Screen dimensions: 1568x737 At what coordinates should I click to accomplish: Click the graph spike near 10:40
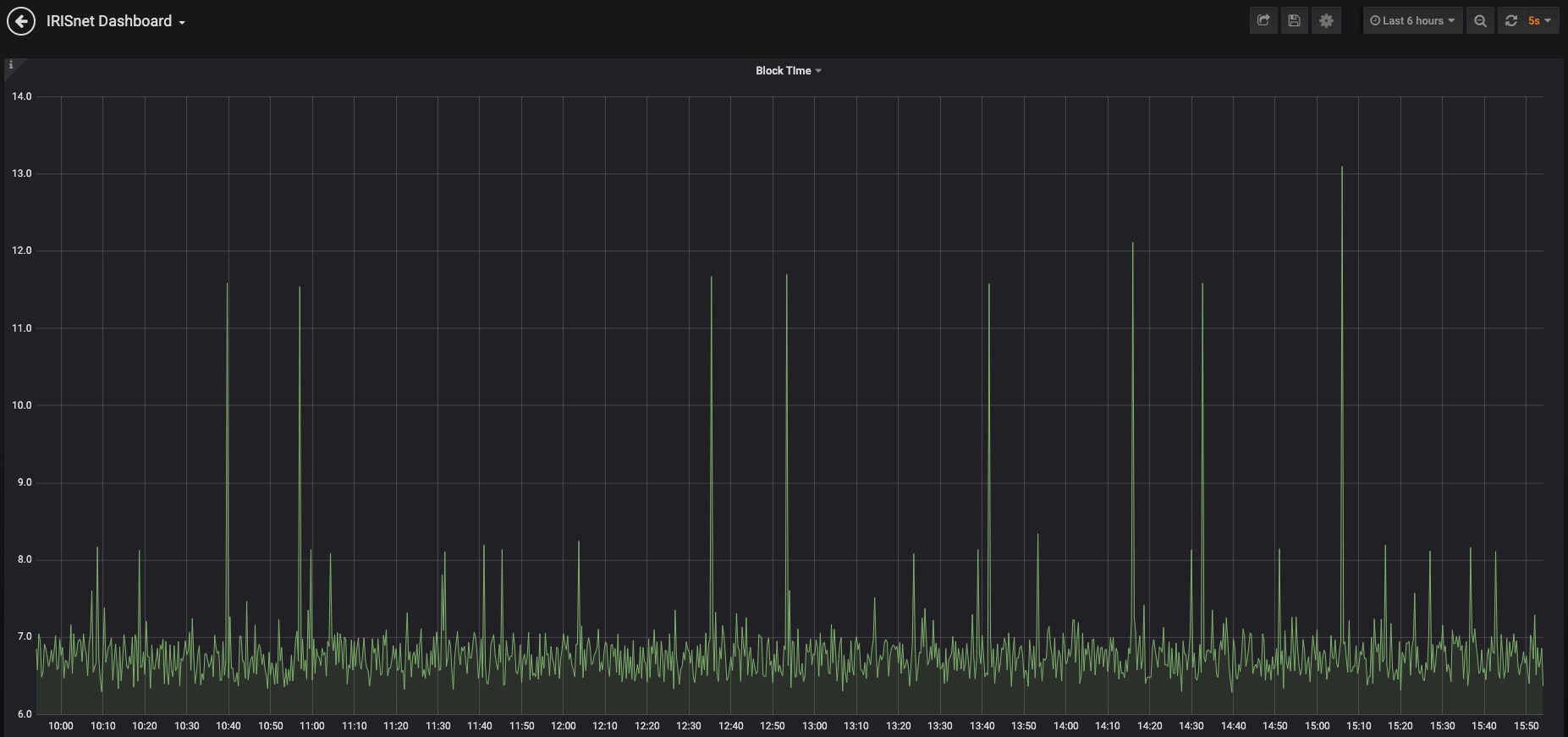click(x=228, y=285)
